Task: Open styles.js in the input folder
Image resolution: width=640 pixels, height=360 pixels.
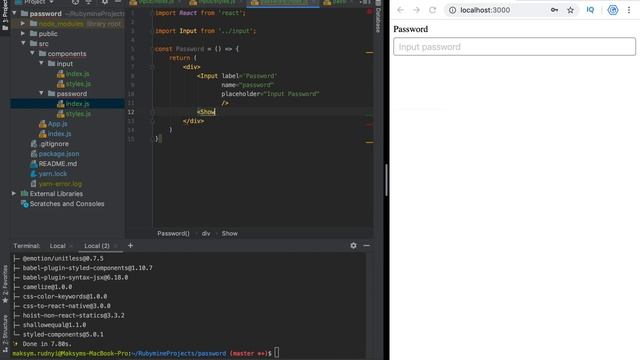Action: click(78, 84)
